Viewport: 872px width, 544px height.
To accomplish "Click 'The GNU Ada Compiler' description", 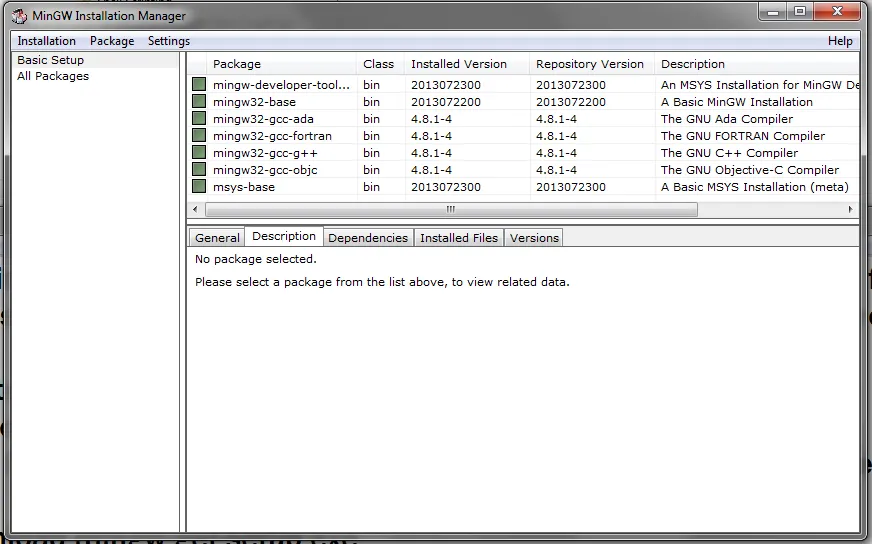I will coord(727,119).
